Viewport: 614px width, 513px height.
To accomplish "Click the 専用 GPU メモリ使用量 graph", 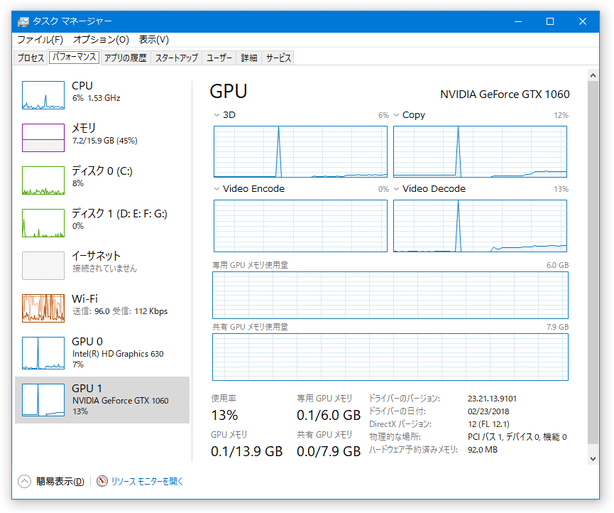I will tap(390, 295).
